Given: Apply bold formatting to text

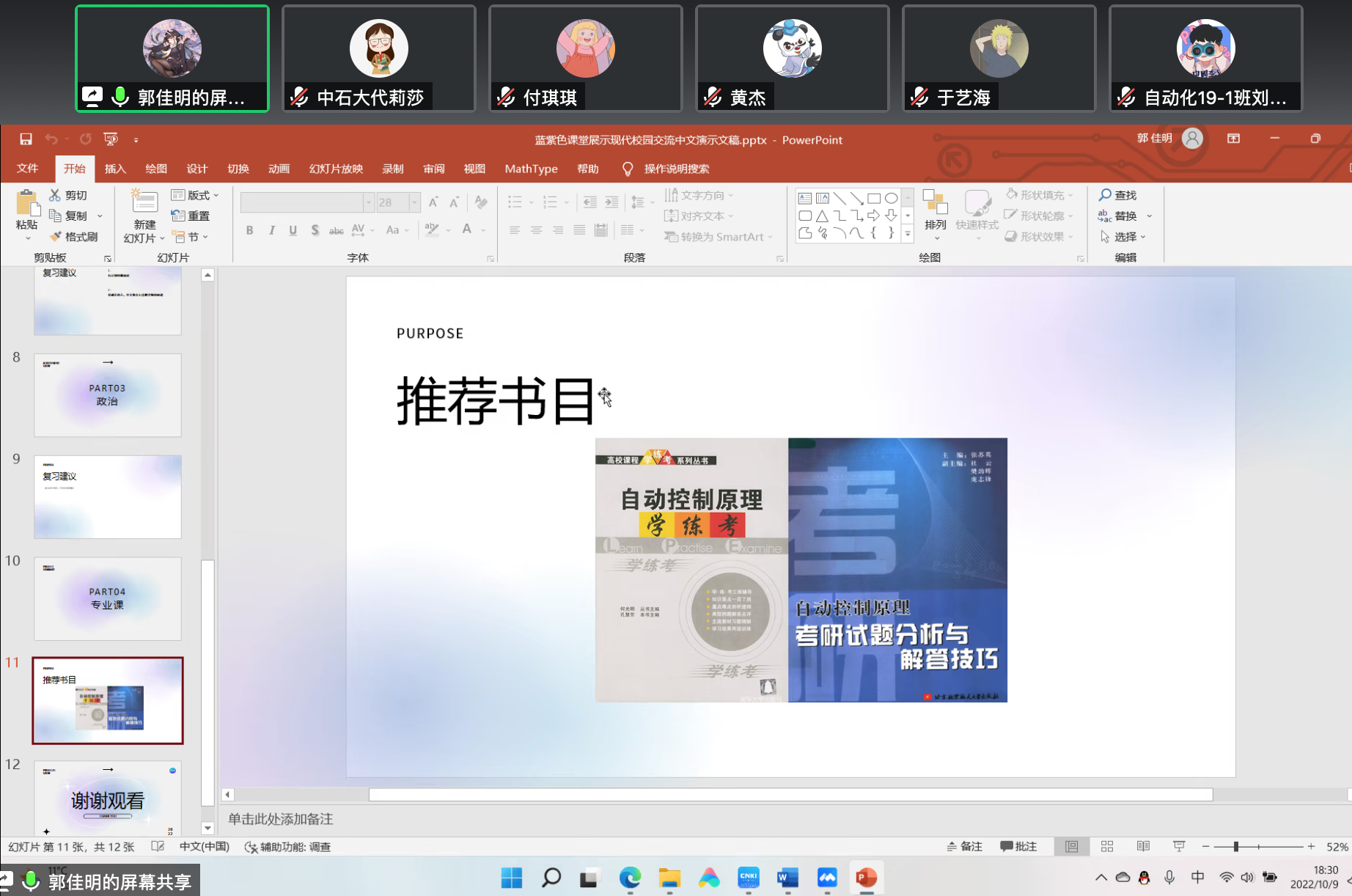Looking at the screenshot, I should tap(249, 229).
